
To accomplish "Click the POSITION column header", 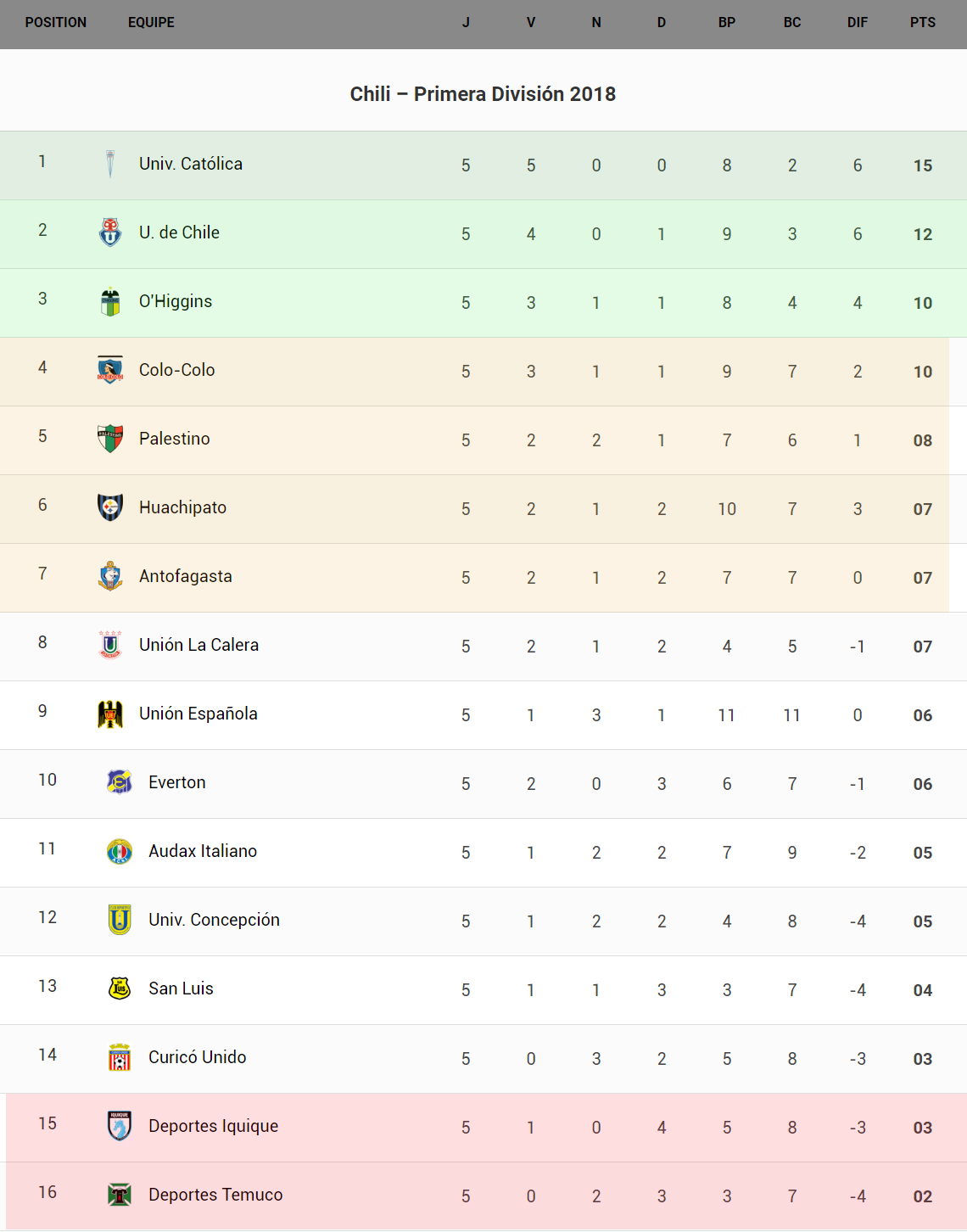I will click(x=56, y=23).
